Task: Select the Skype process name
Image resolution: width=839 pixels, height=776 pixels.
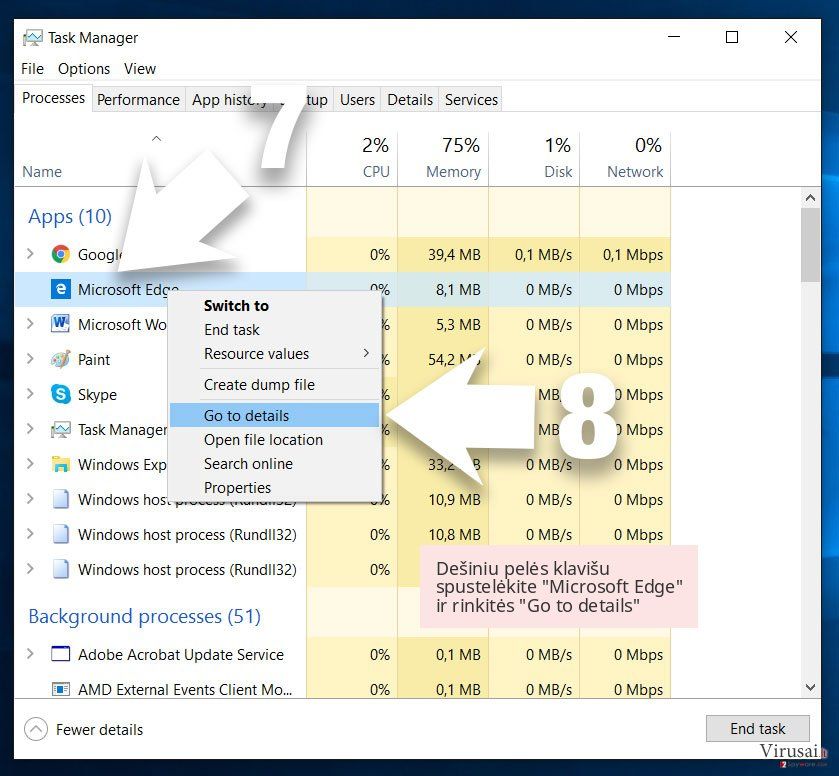Action: 97,394
